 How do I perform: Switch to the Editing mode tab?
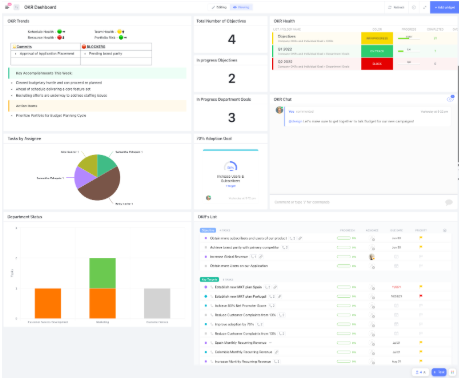coord(219,7)
